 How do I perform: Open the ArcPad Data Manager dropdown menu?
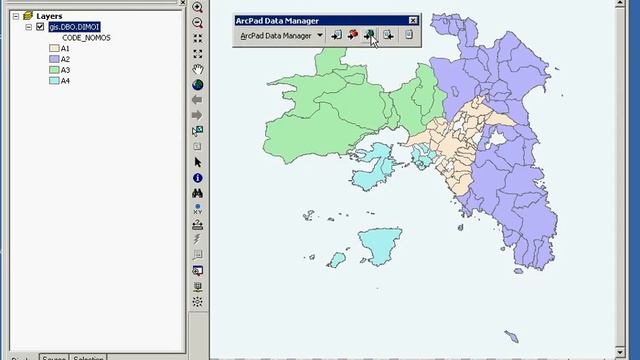pyautogui.click(x=320, y=36)
